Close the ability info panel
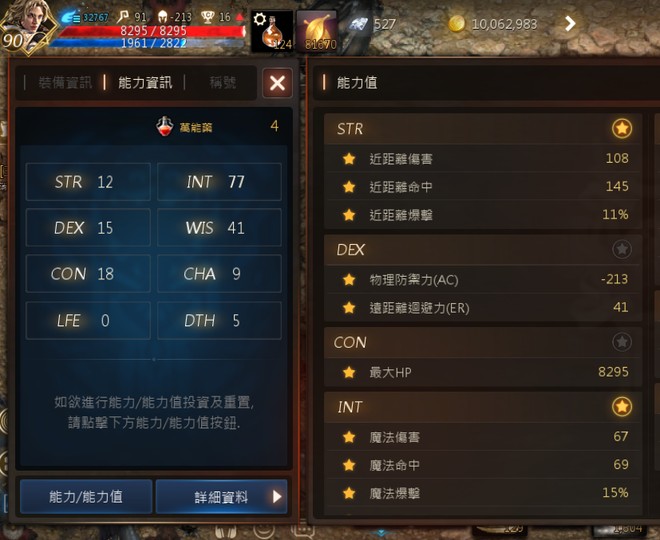The image size is (660, 540). click(277, 83)
